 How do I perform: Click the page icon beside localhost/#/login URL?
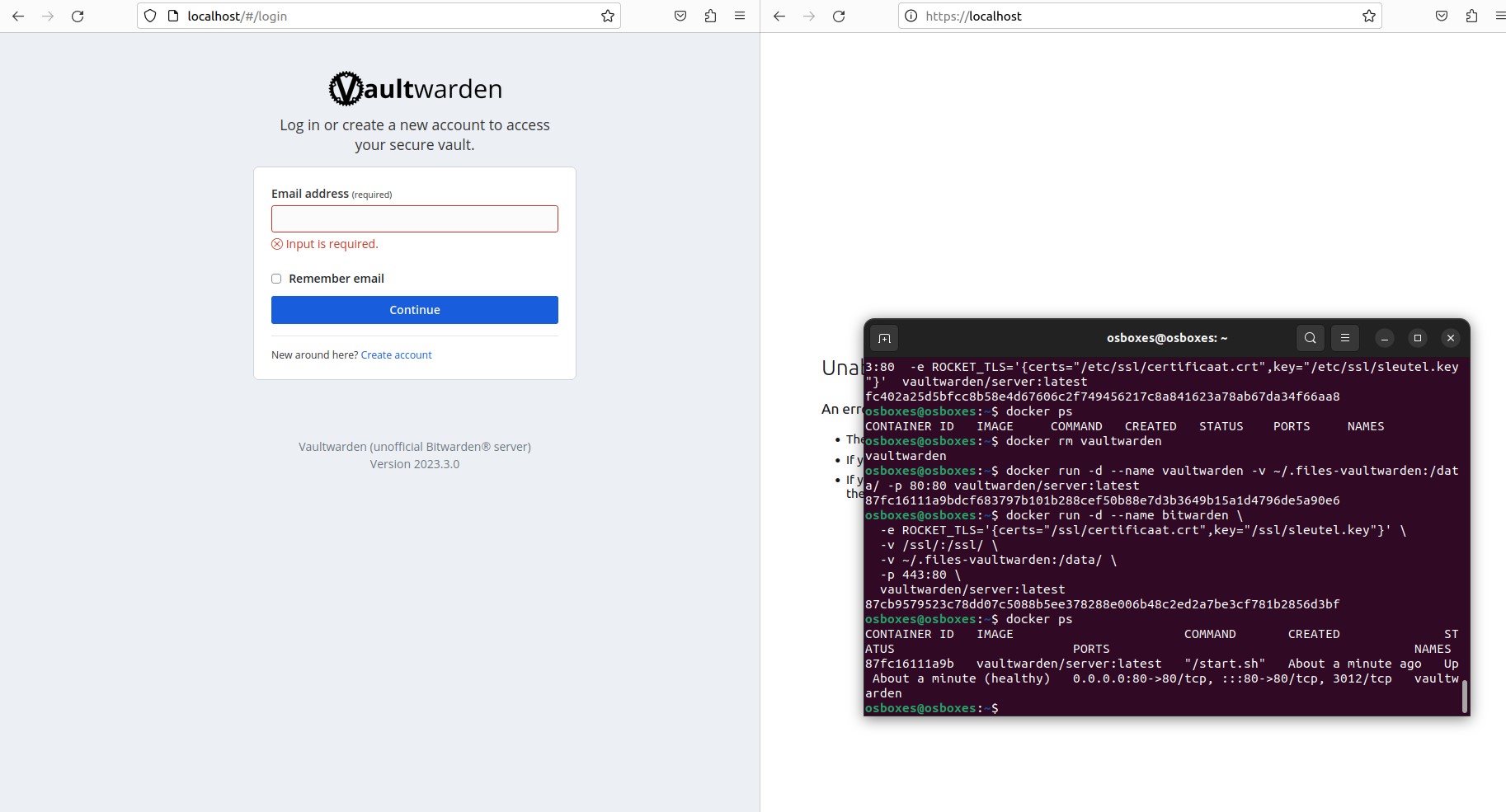173,16
